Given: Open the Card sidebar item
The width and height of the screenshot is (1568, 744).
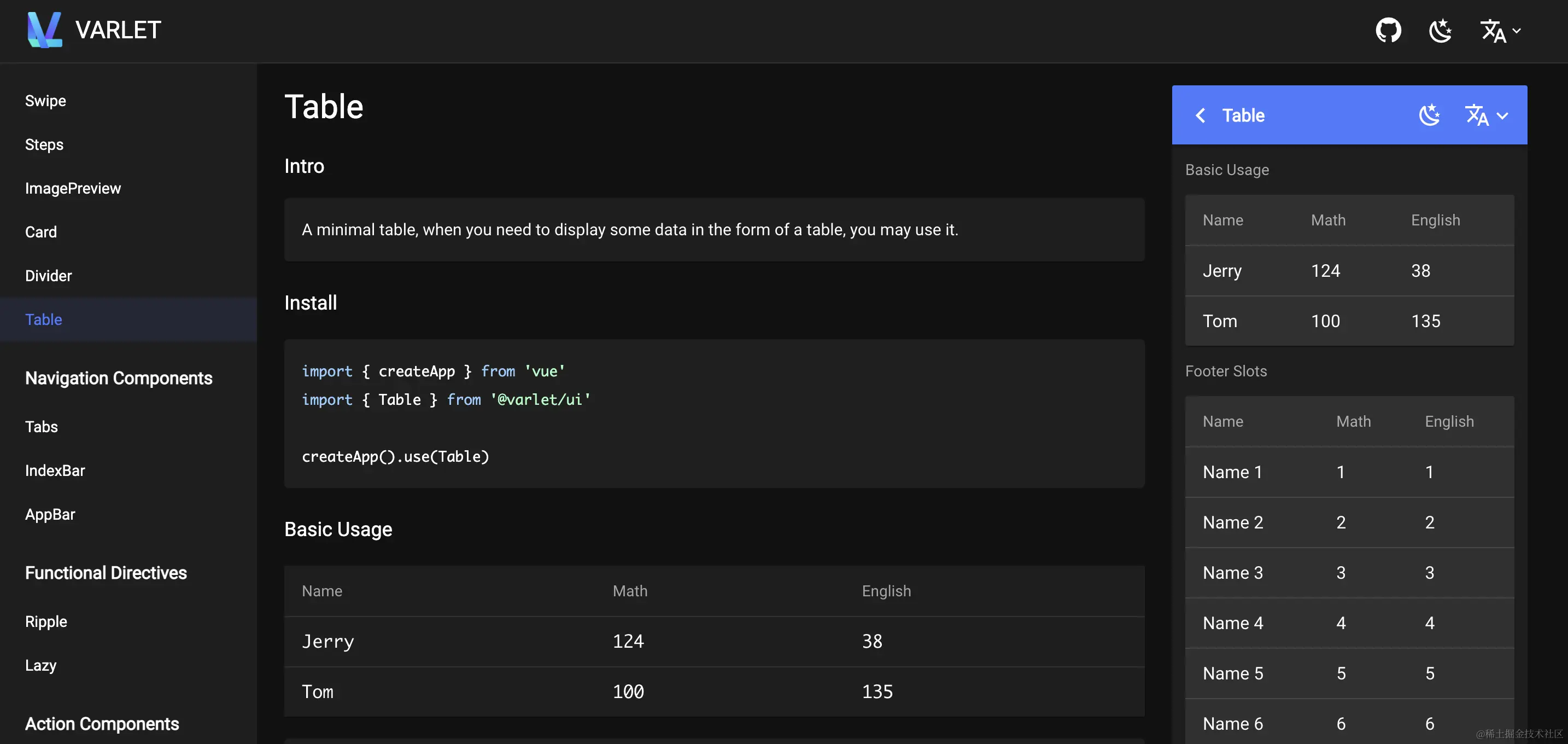Looking at the screenshot, I should tap(41, 232).
